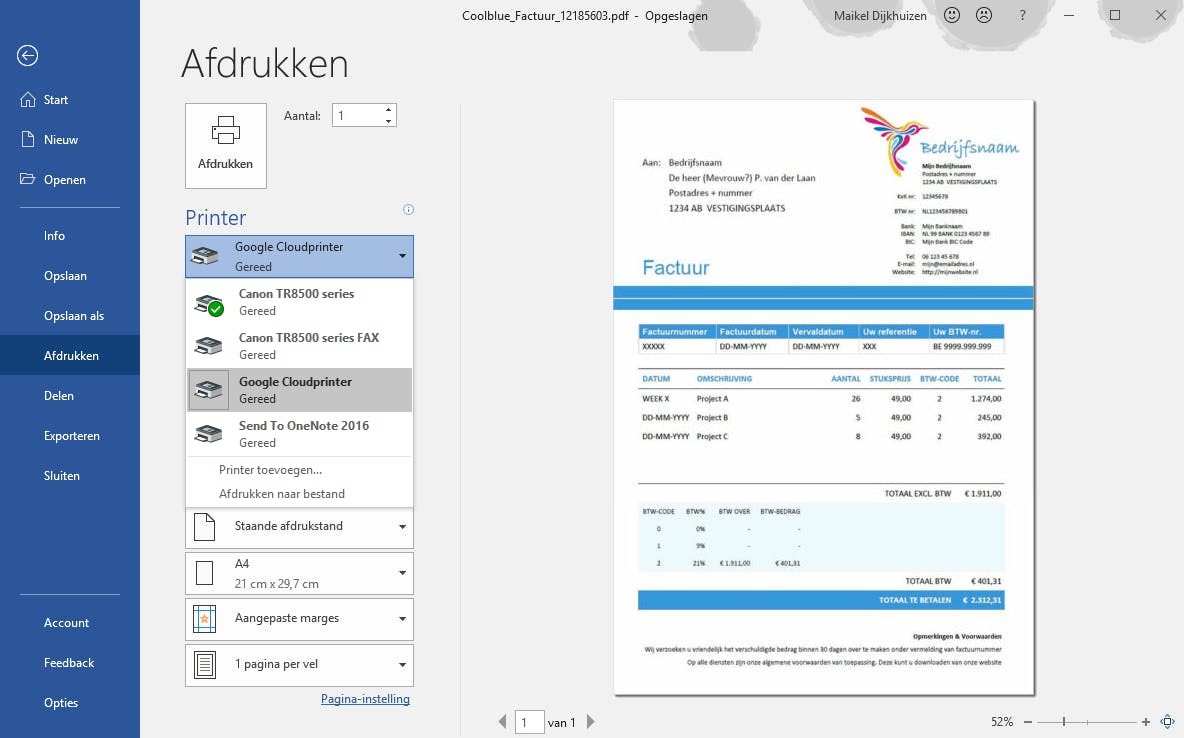Image resolution: width=1184 pixels, height=738 pixels.
Task: Click the Openen folder icon
Action: click(x=28, y=179)
